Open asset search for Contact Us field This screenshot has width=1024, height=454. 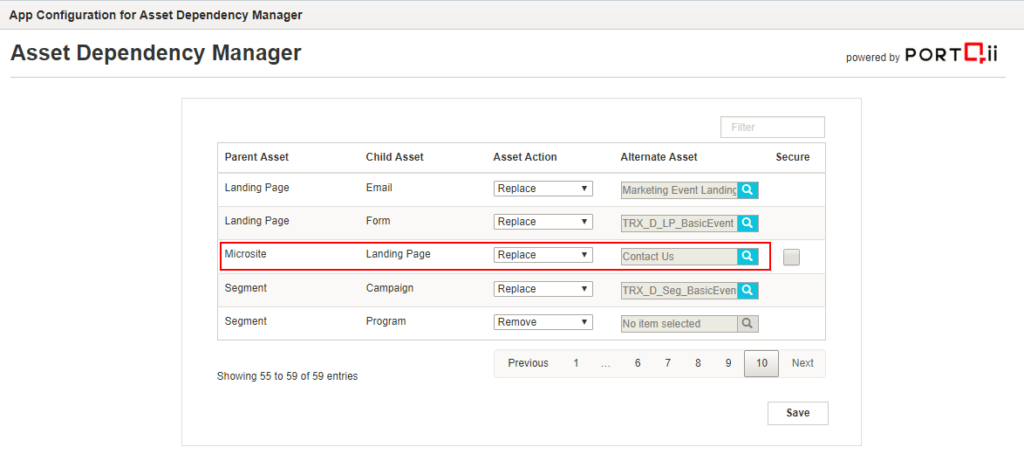pos(747,256)
